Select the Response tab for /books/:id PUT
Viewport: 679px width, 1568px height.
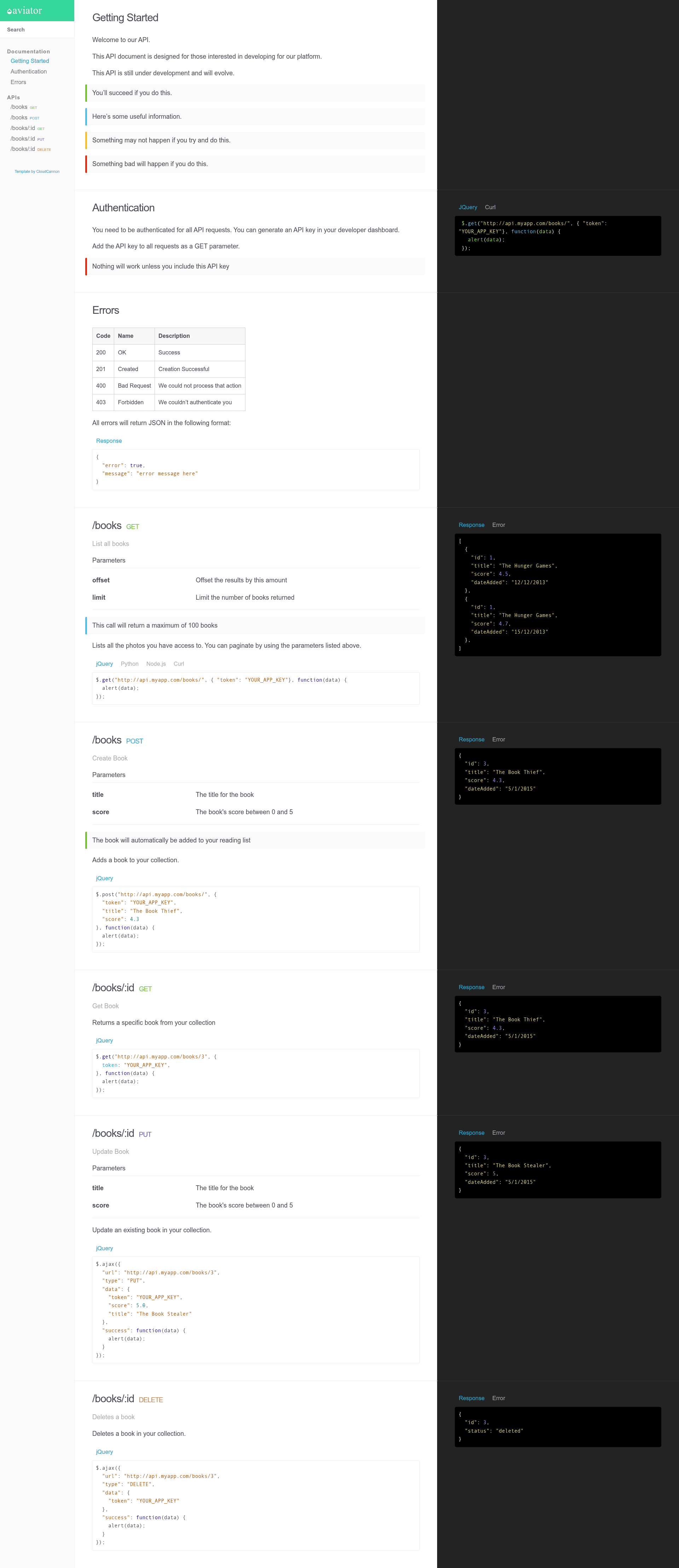pos(471,1133)
